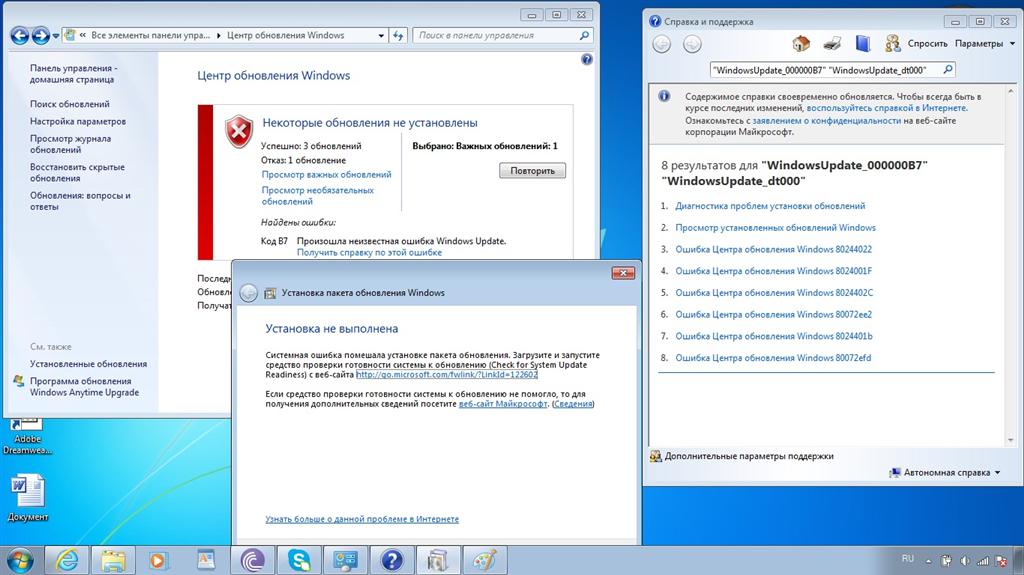The width and height of the screenshot is (1024, 575).
Task: Open error 80244022 help result
Action: (x=773, y=249)
